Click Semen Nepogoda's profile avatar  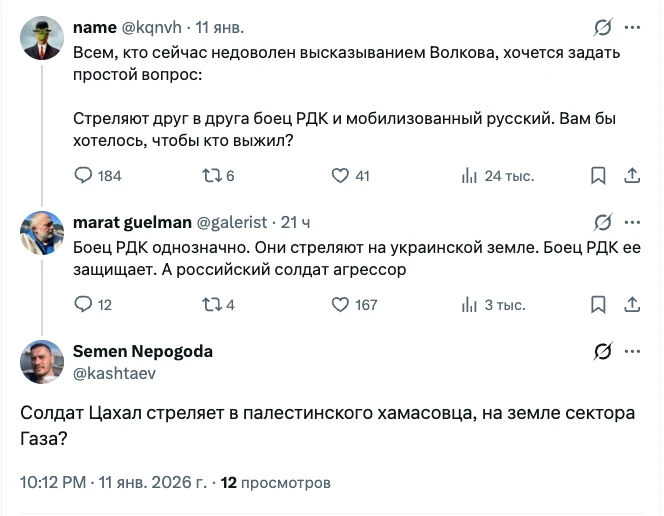click(x=42, y=362)
